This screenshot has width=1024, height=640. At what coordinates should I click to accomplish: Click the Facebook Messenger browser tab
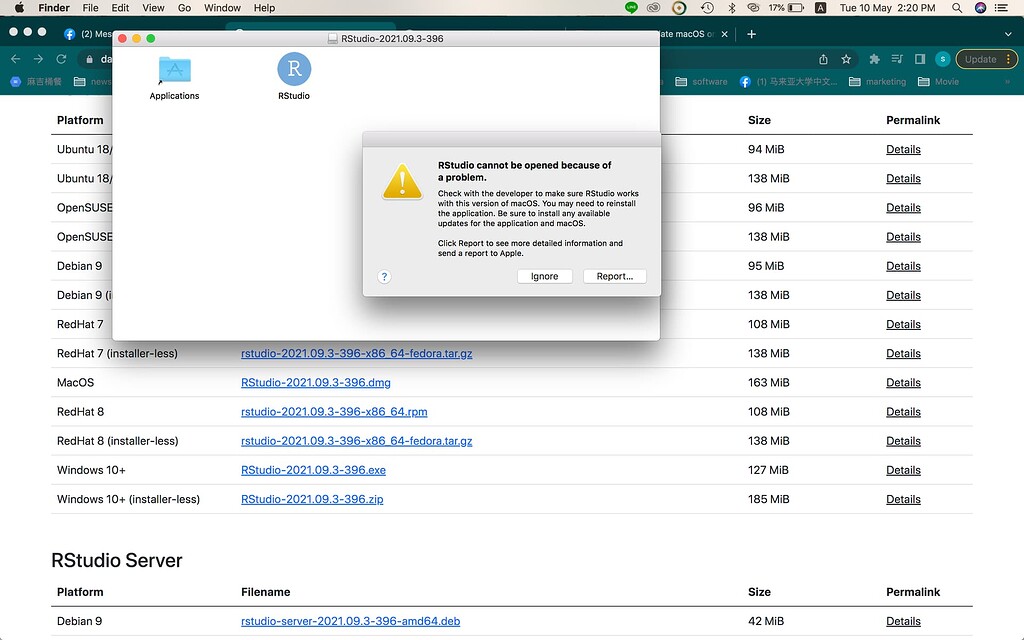88,34
